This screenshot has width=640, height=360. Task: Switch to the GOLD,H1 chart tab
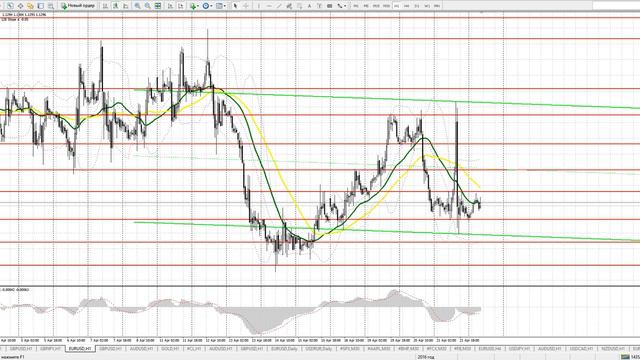tap(170, 349)
